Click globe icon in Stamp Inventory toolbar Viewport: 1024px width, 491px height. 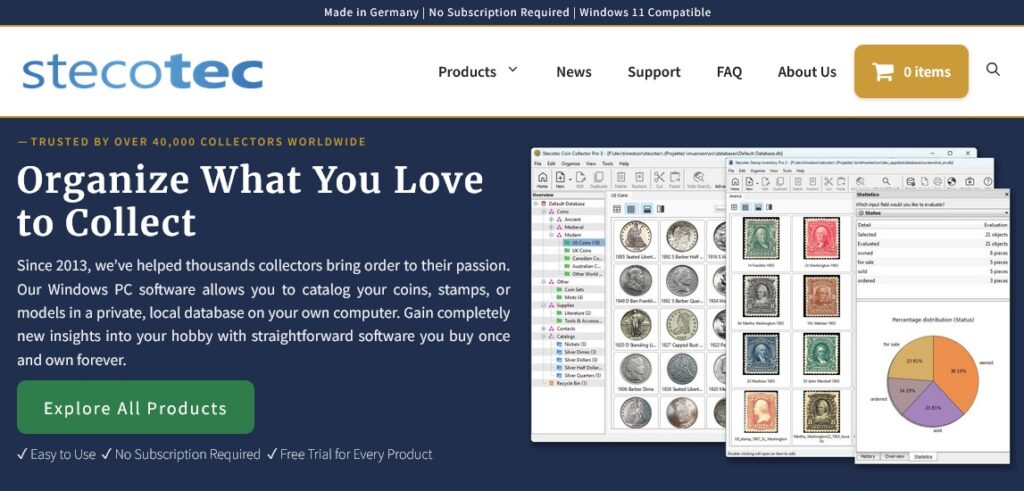coord(952,182)
